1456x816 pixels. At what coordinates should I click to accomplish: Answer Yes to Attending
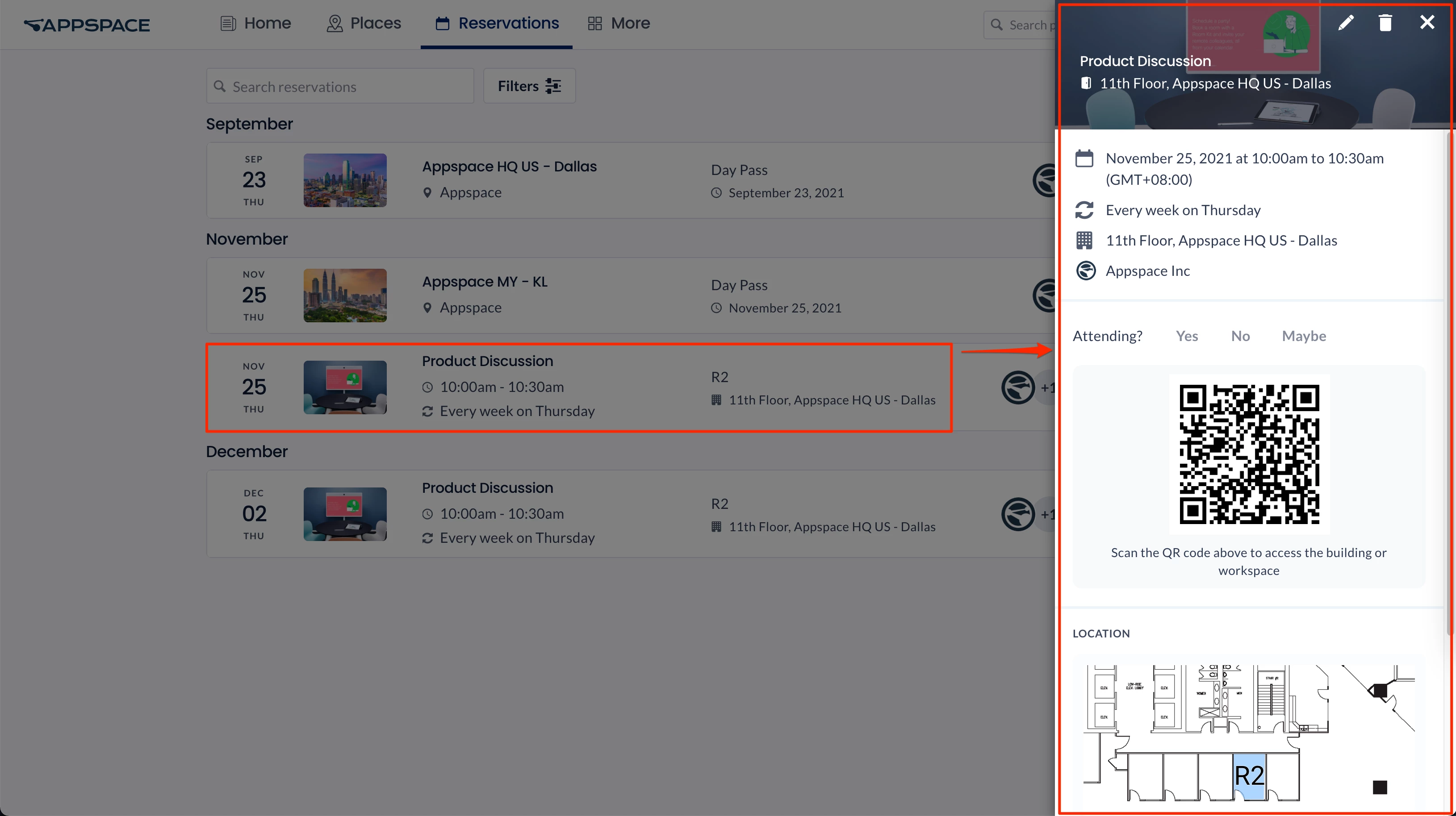(1186, 336)
